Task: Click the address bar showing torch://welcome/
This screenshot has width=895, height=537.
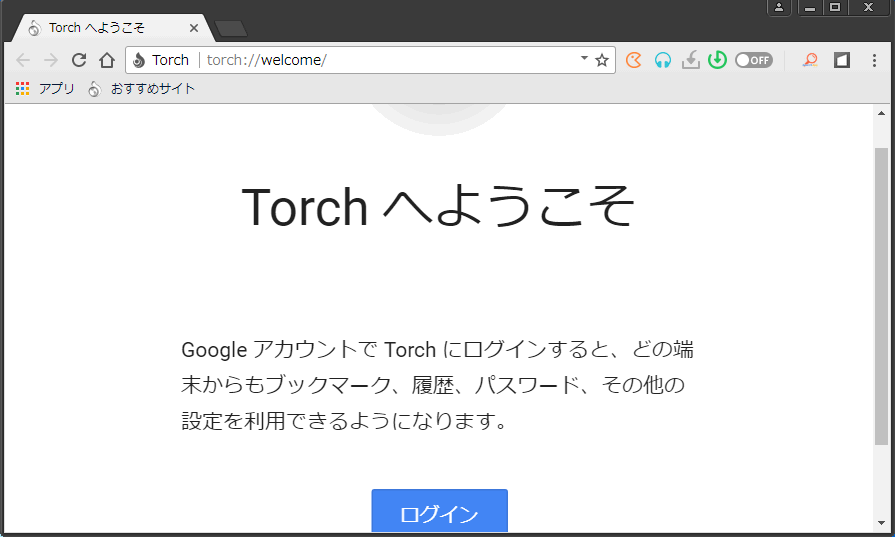Action: (x=390, y=60)
